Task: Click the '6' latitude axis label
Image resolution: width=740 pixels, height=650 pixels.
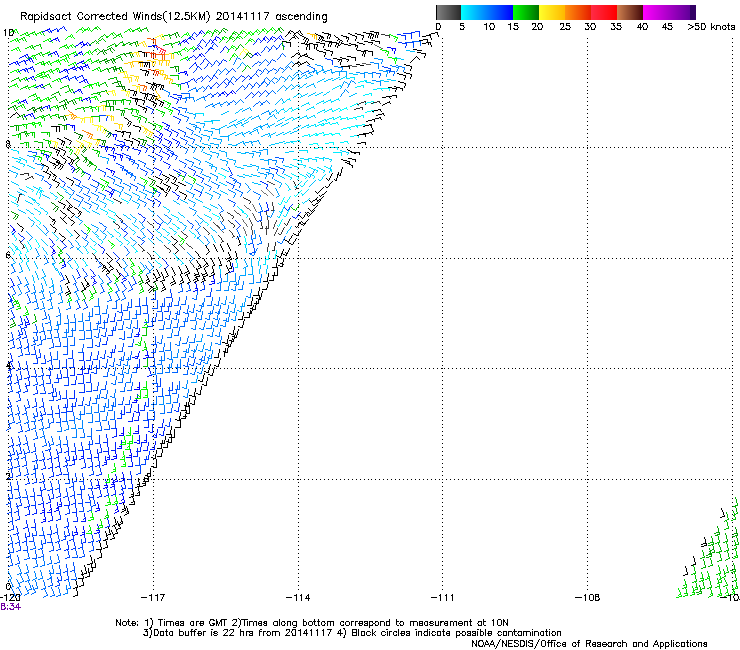Action: (x=8, y=255)
